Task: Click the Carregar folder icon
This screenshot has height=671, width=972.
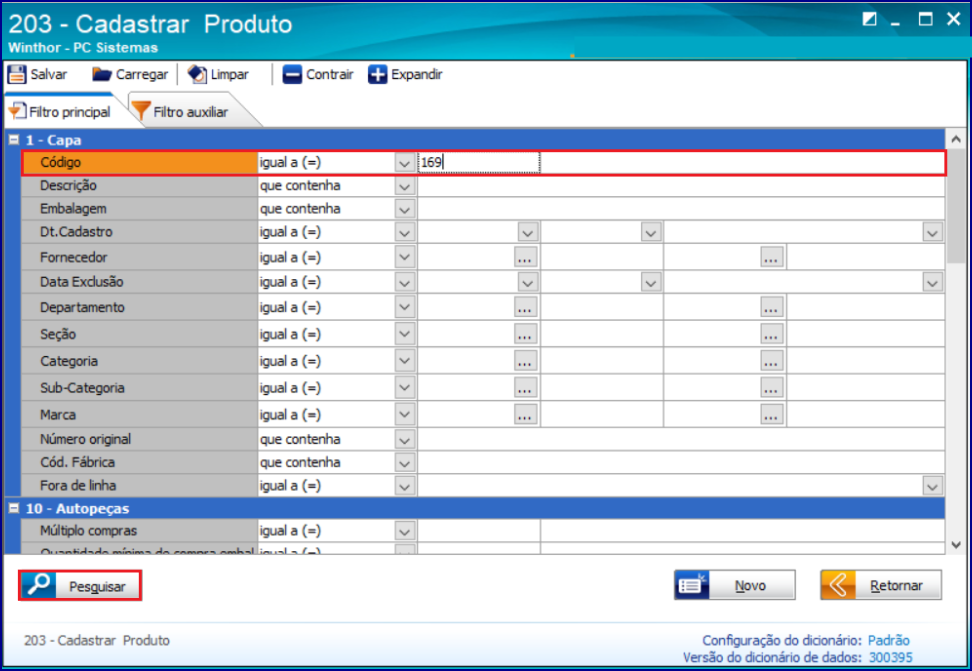Action: [x=102, y=74]
